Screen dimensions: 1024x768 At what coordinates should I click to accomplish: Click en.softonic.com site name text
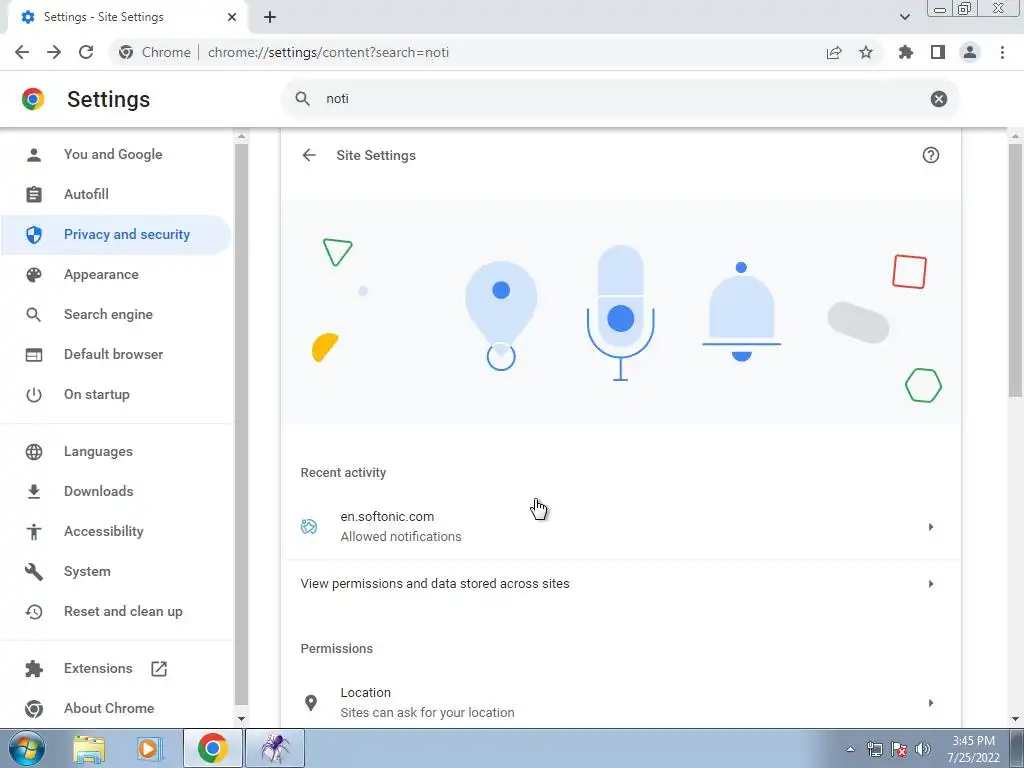click(x=387, y=517)
